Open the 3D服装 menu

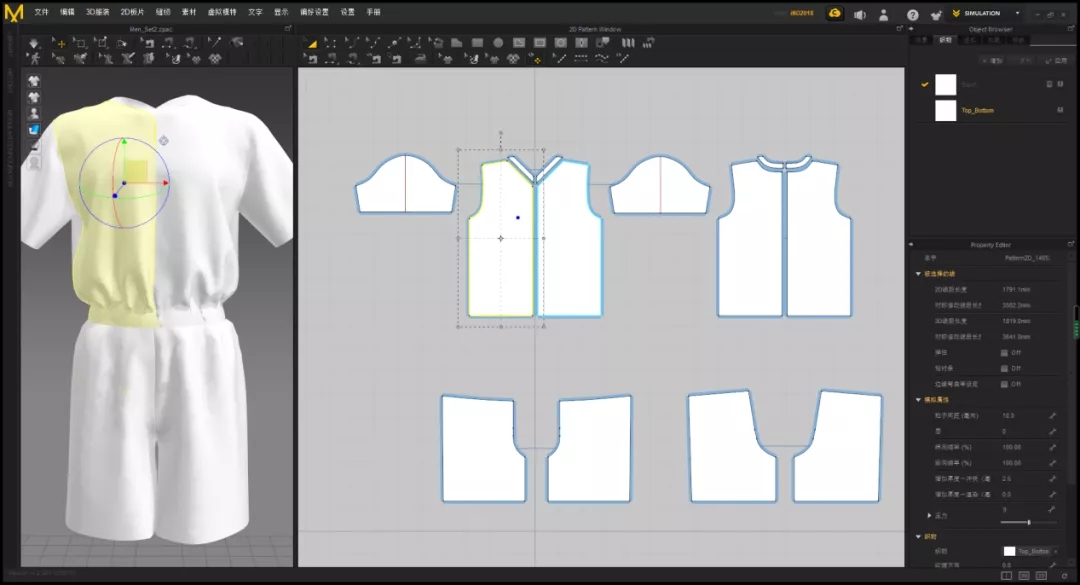point(97,13)
